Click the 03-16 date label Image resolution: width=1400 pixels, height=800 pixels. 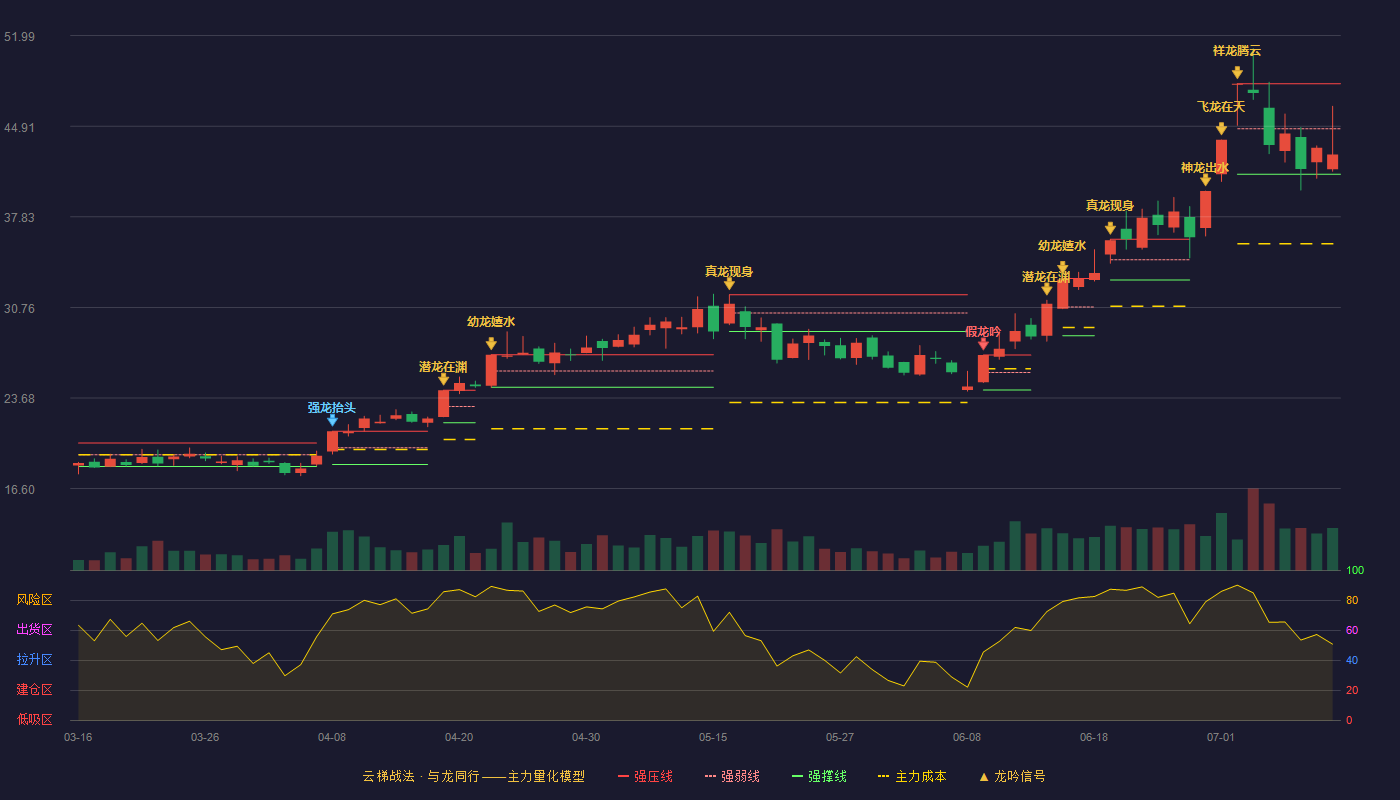[78, 737]
